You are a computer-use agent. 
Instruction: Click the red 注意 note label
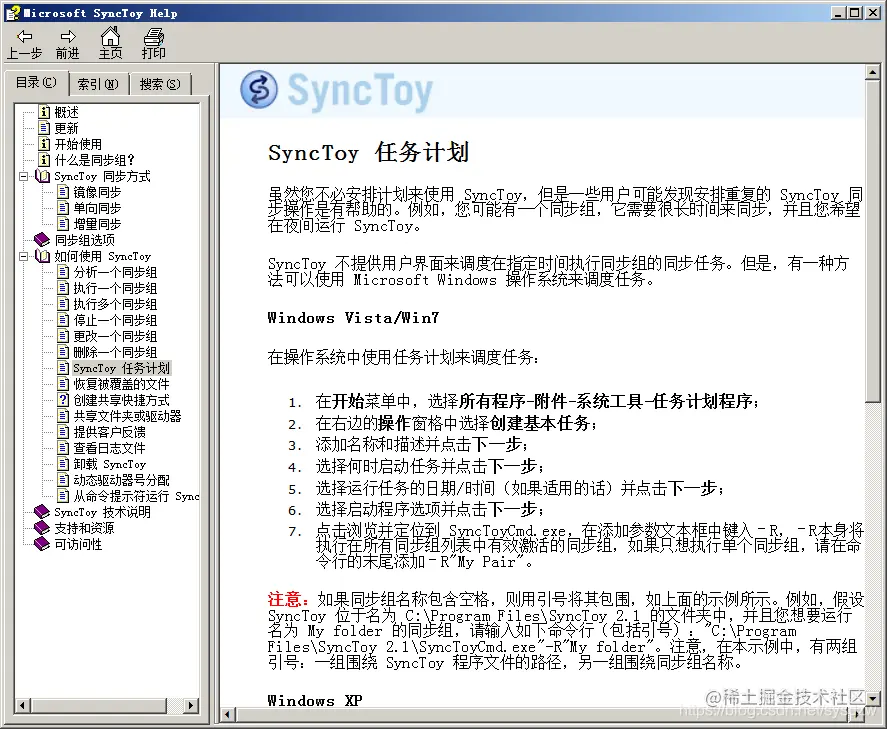288,599
